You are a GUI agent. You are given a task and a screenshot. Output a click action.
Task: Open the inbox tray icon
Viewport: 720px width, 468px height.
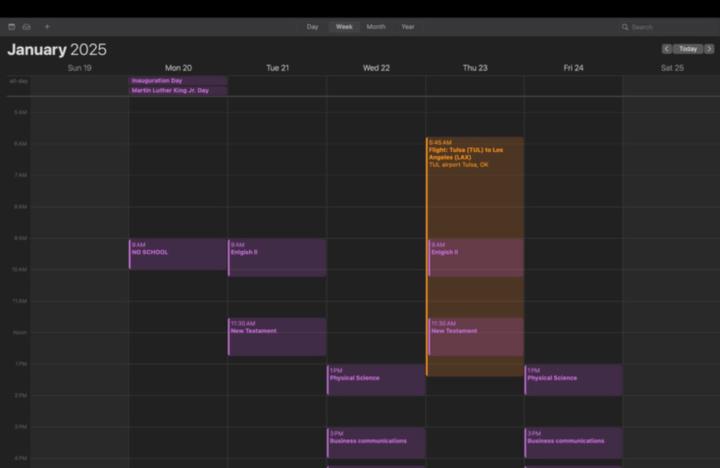[x=27, y=27]
